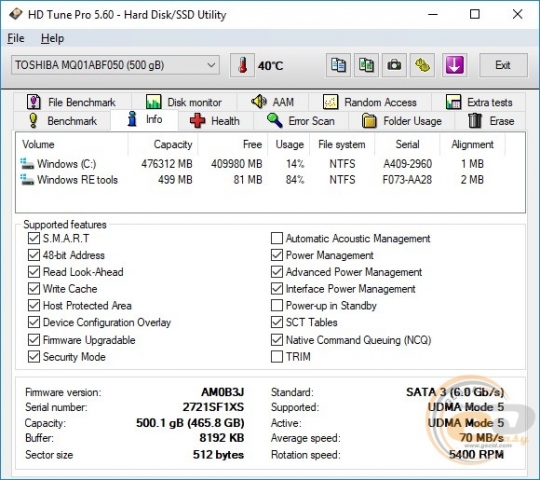Select the Windows RE tools volume row

[261, 180]
